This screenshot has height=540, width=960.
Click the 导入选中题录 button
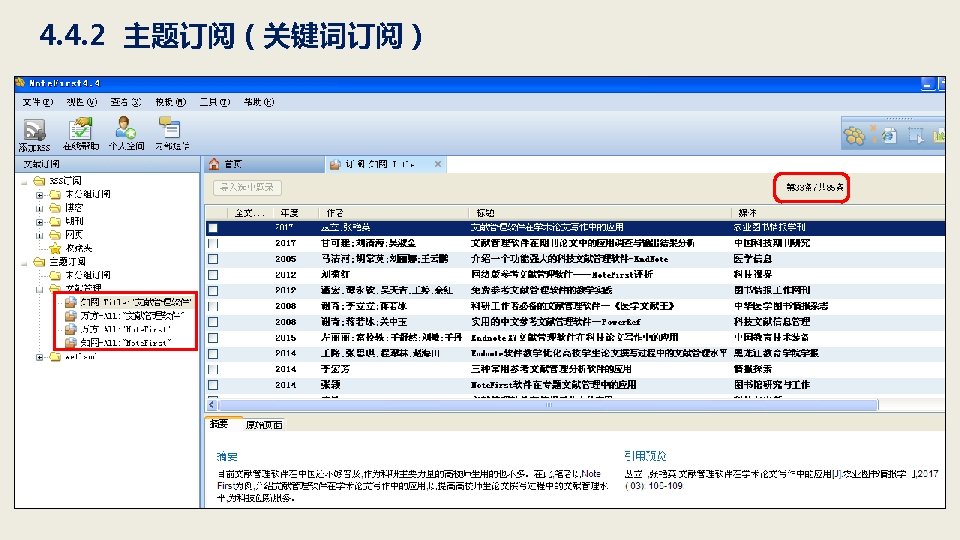point(247,187)
